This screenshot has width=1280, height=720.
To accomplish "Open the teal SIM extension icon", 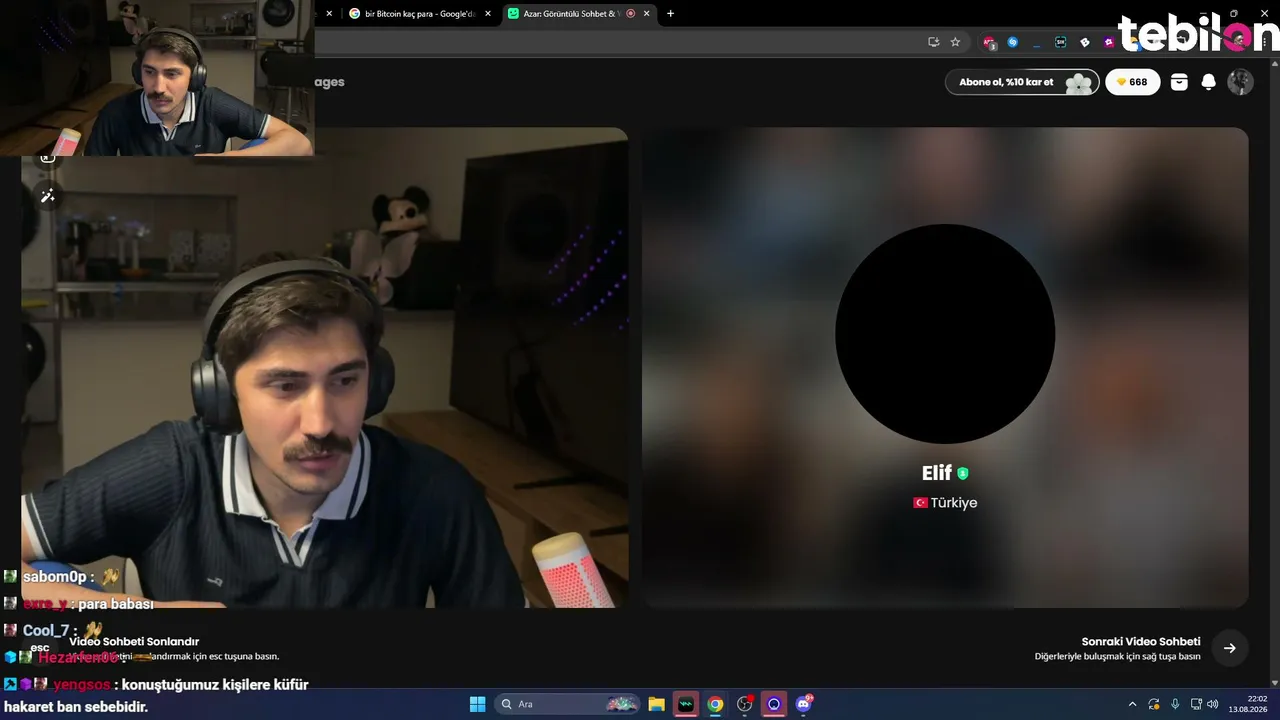I will tap(1061, 42).
